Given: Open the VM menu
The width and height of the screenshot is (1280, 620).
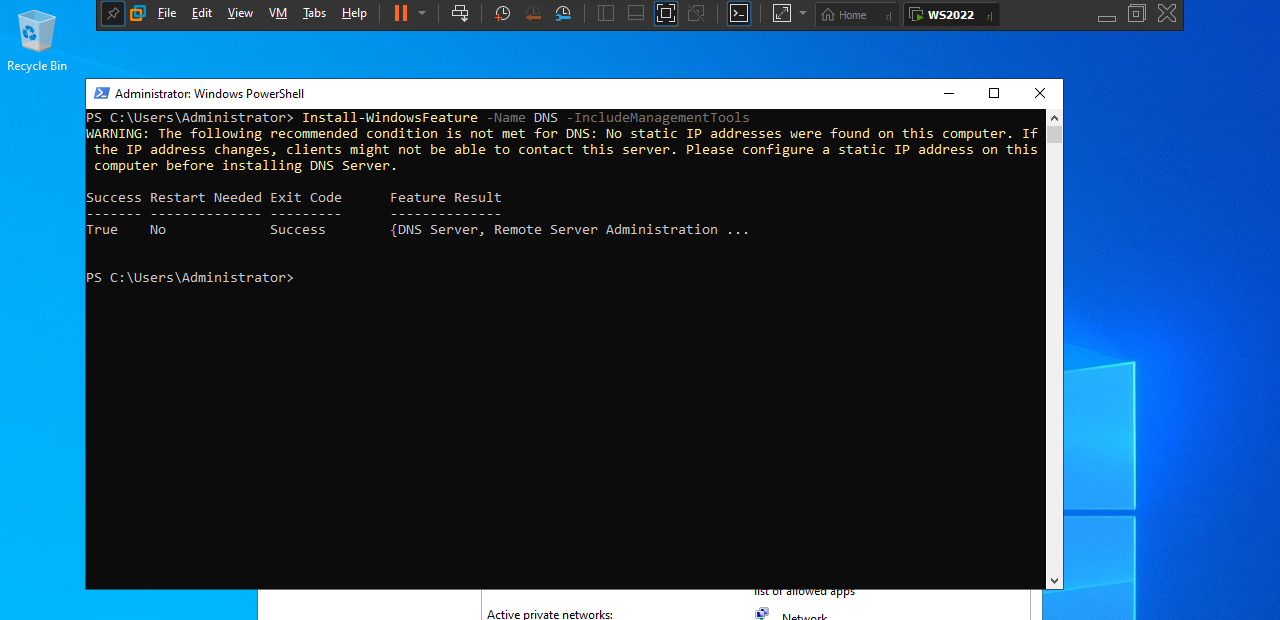Looking at the screenshot, I should tap(278, 14).
